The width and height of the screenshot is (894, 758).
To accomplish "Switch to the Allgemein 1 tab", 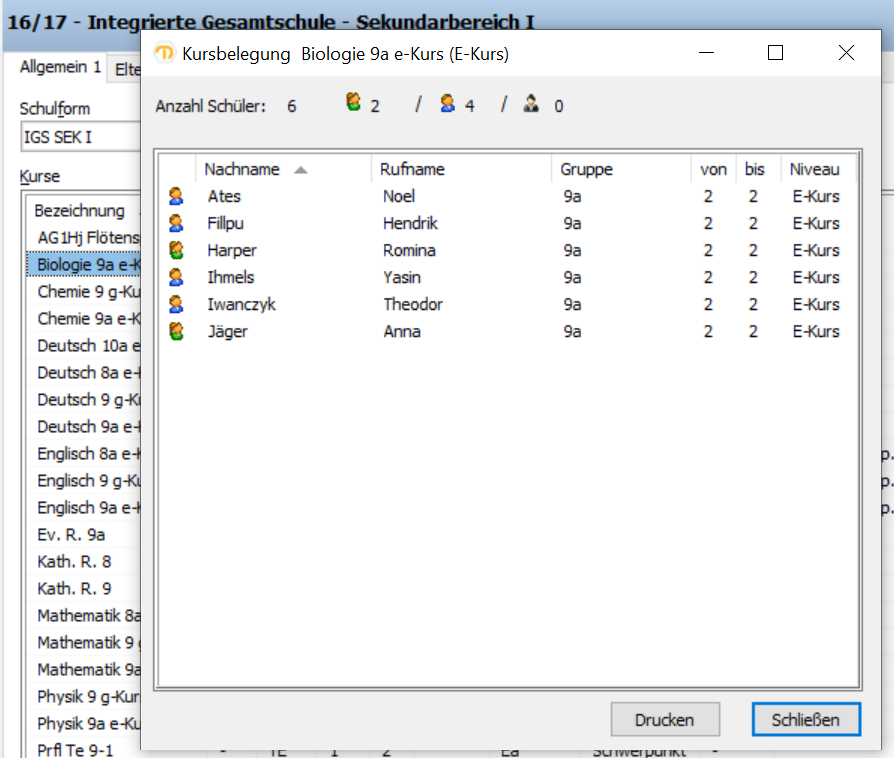I will click(60, 67).
